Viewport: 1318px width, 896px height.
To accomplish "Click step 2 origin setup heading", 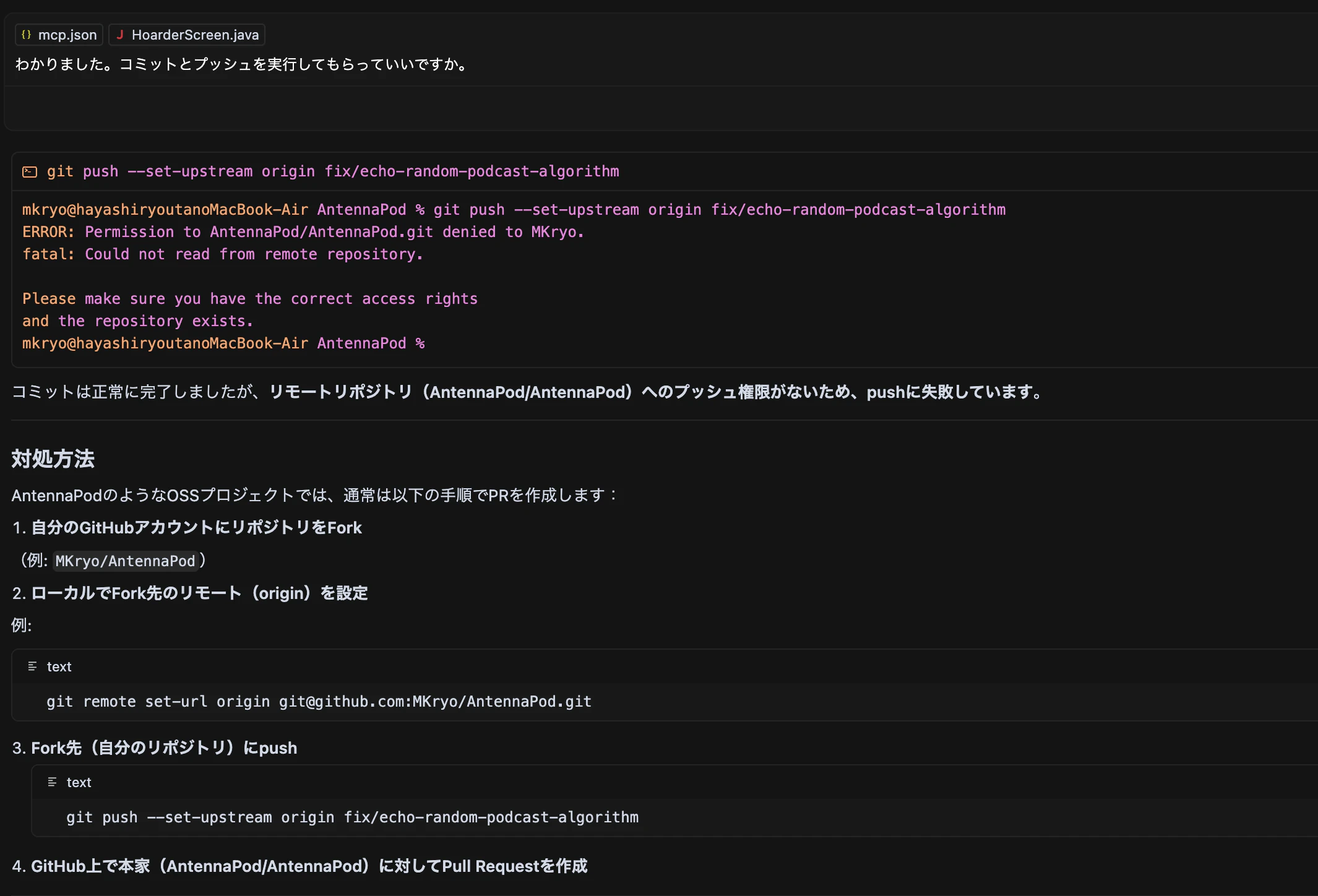I will [199, 593].
